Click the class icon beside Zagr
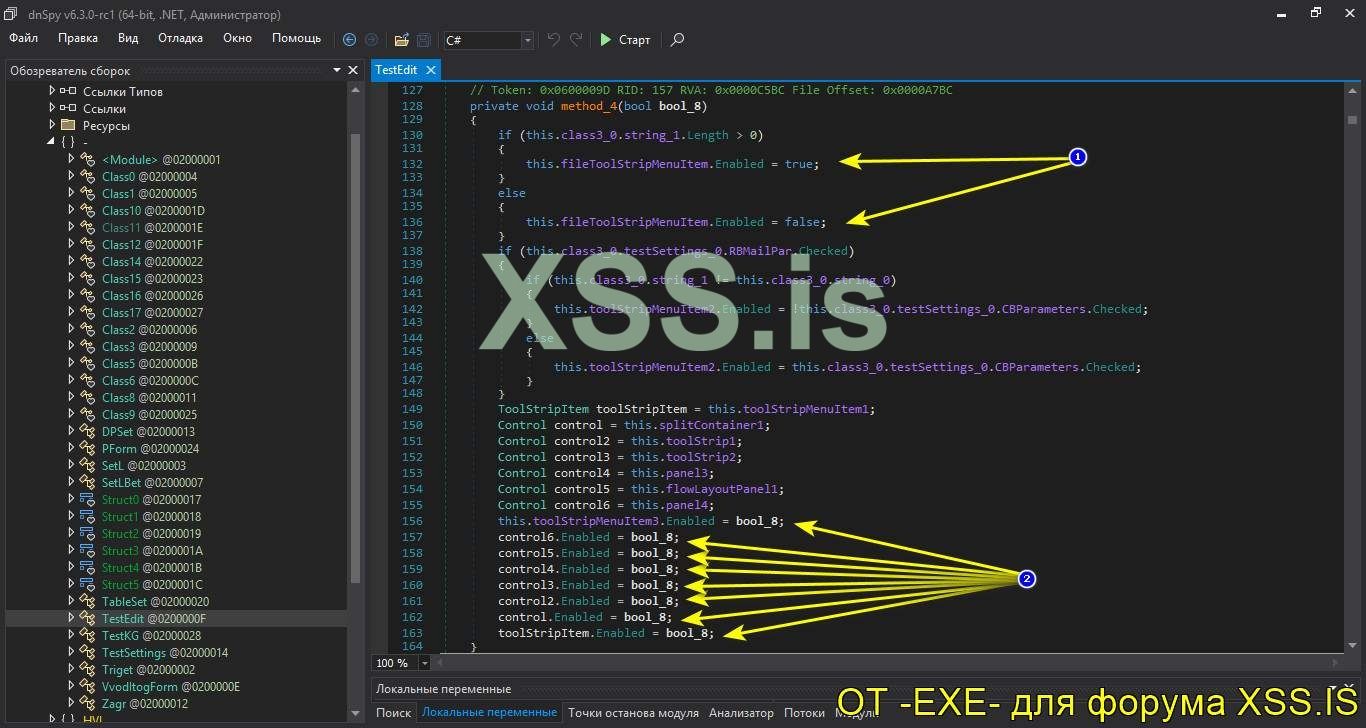The height and width of the screenshot is (728, 1366). (x=87, y=704)
